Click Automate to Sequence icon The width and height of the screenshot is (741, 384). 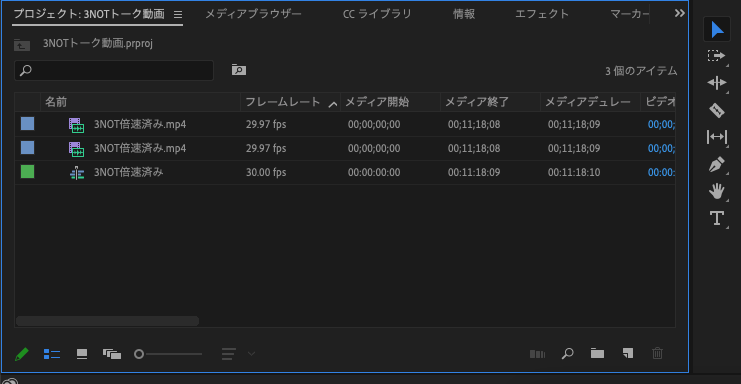point(537,354)
